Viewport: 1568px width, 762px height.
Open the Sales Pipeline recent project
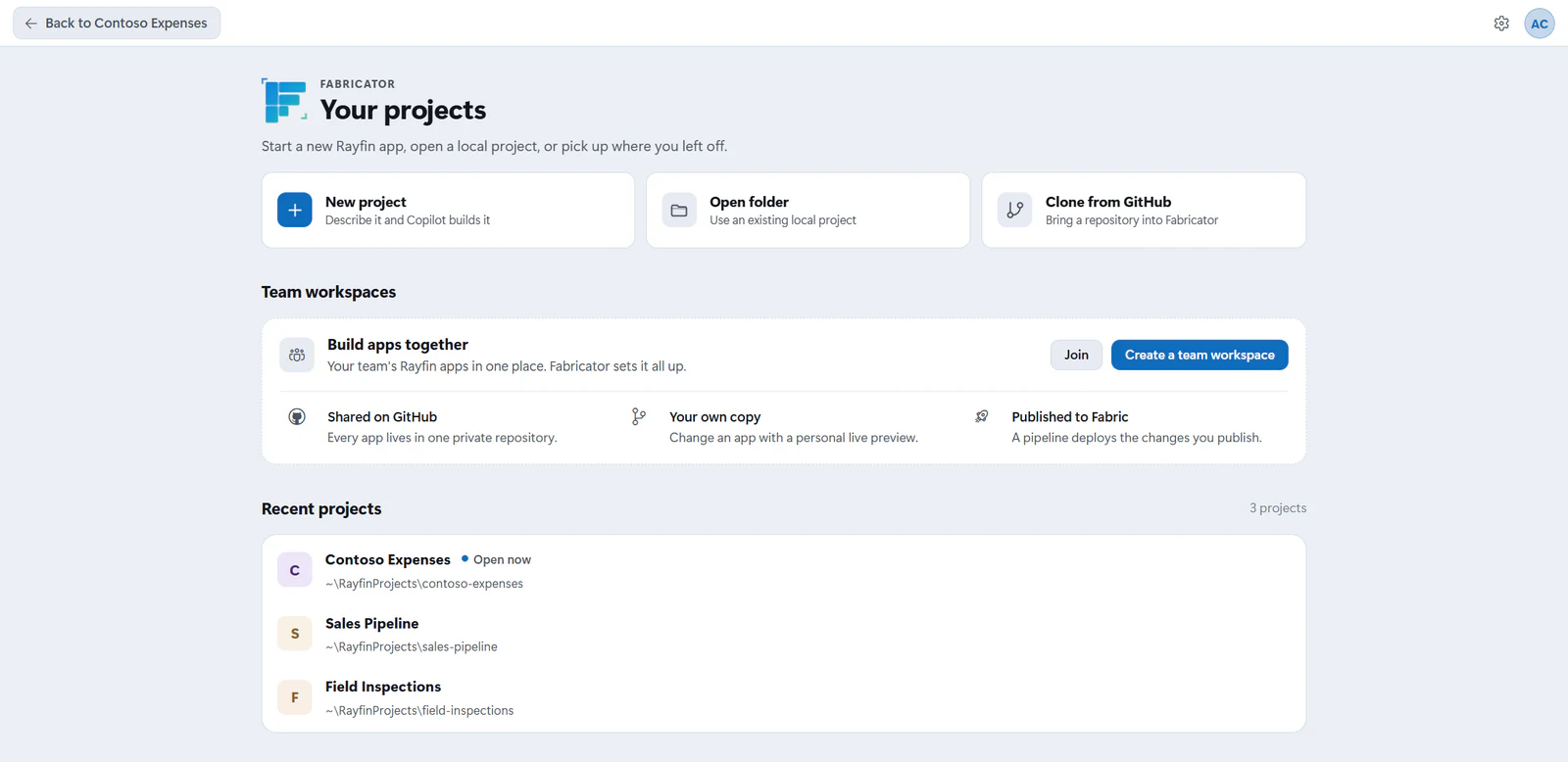coord(784,634)
